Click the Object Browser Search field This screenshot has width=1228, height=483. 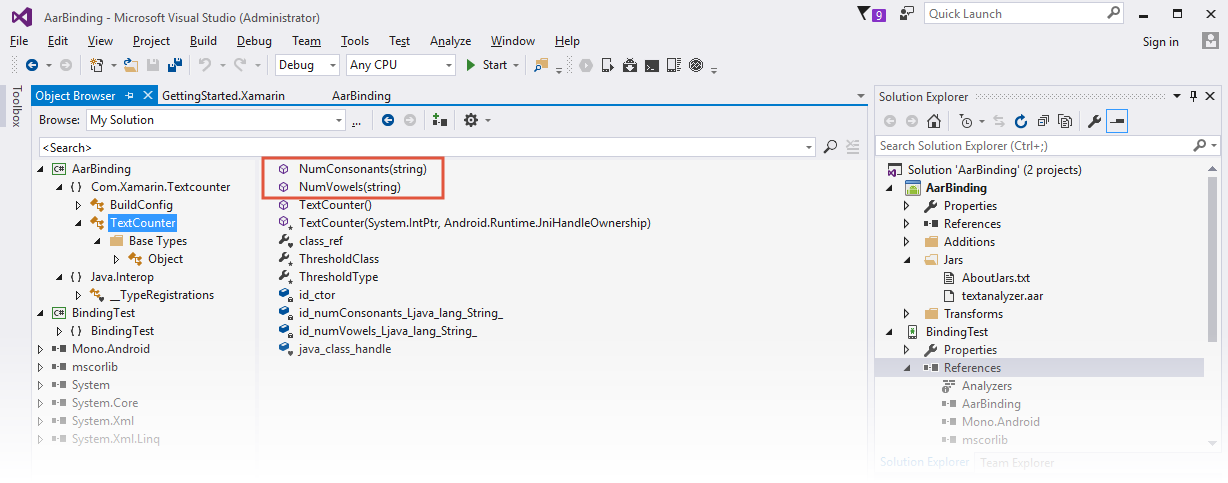click(427, 147)
